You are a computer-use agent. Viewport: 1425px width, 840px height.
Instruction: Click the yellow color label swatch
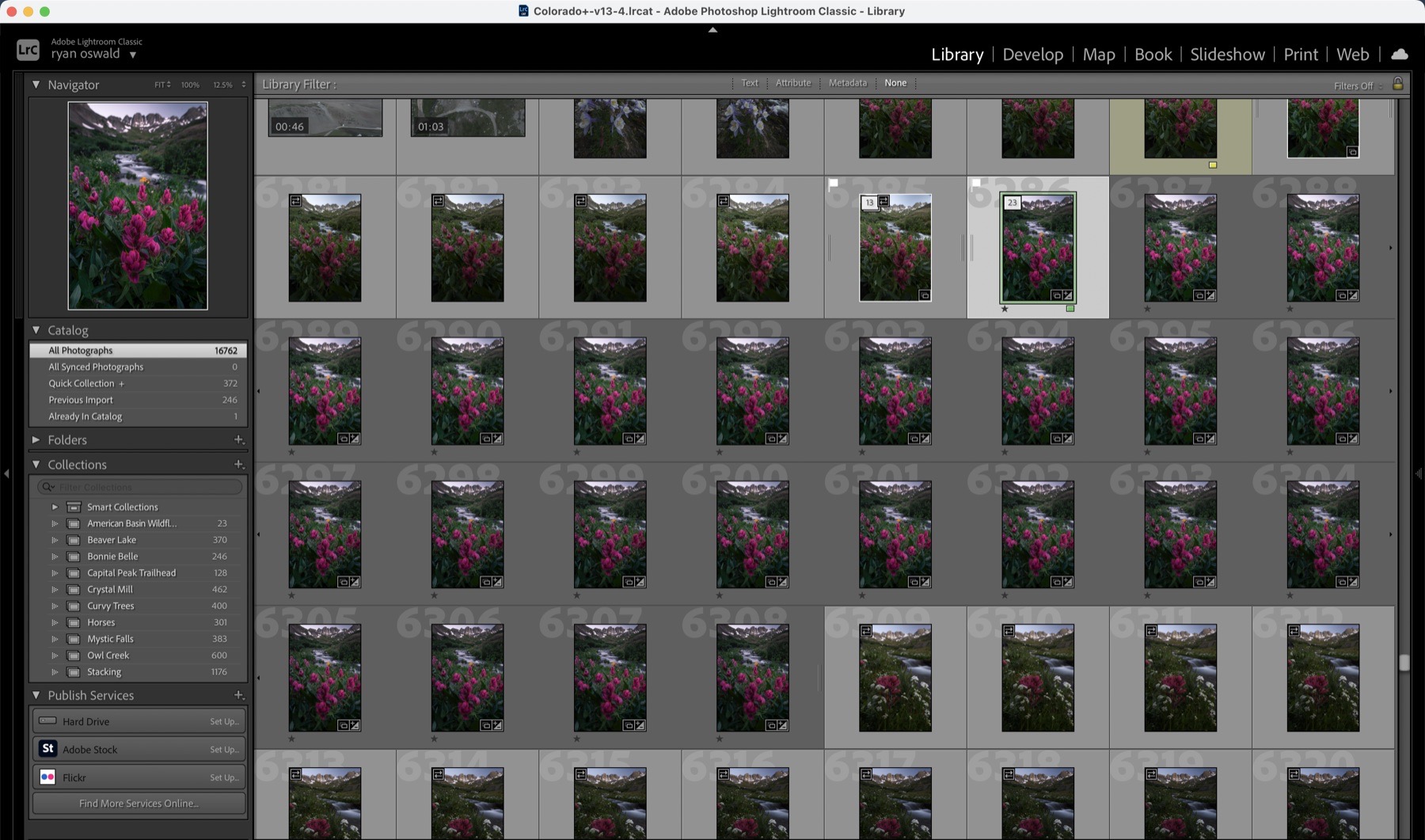pyautogui.click(x=1212, y=165)
